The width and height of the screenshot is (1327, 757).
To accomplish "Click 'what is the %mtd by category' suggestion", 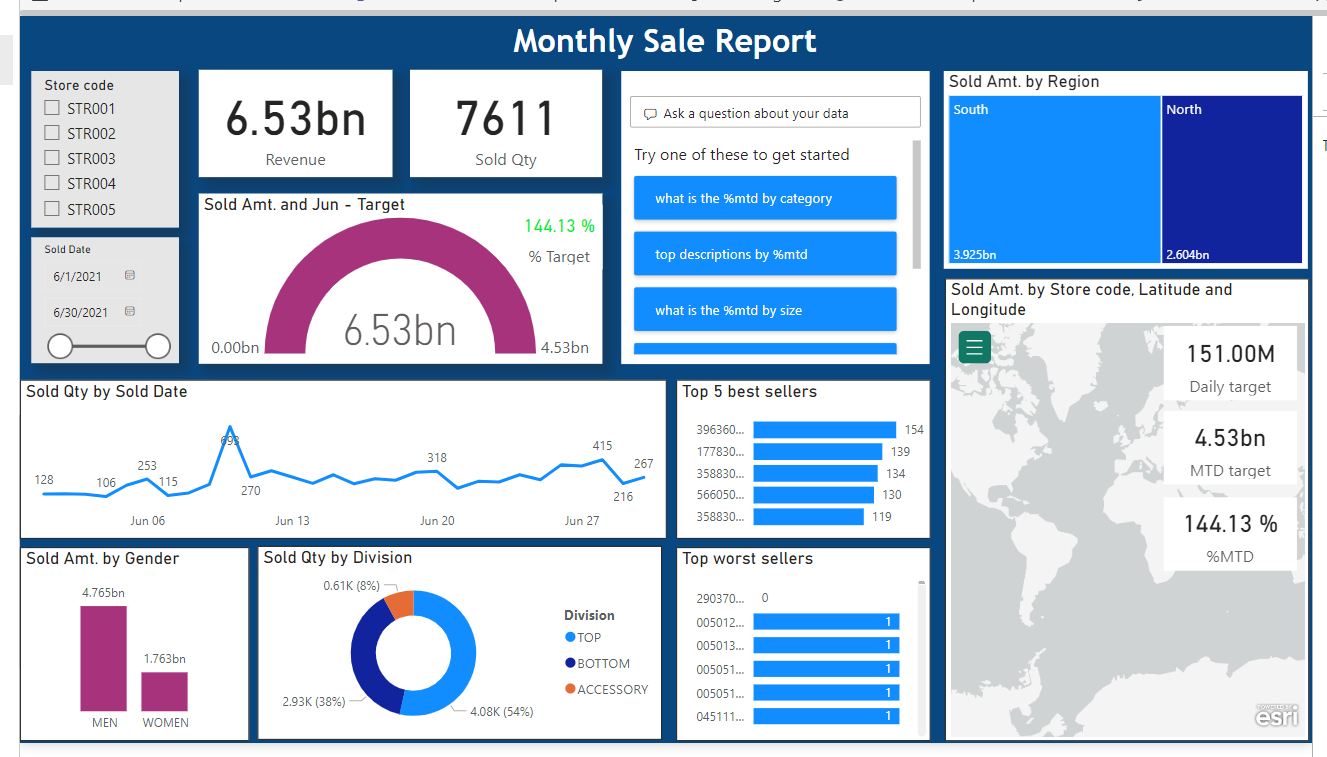I will click(x=765, y=198).
